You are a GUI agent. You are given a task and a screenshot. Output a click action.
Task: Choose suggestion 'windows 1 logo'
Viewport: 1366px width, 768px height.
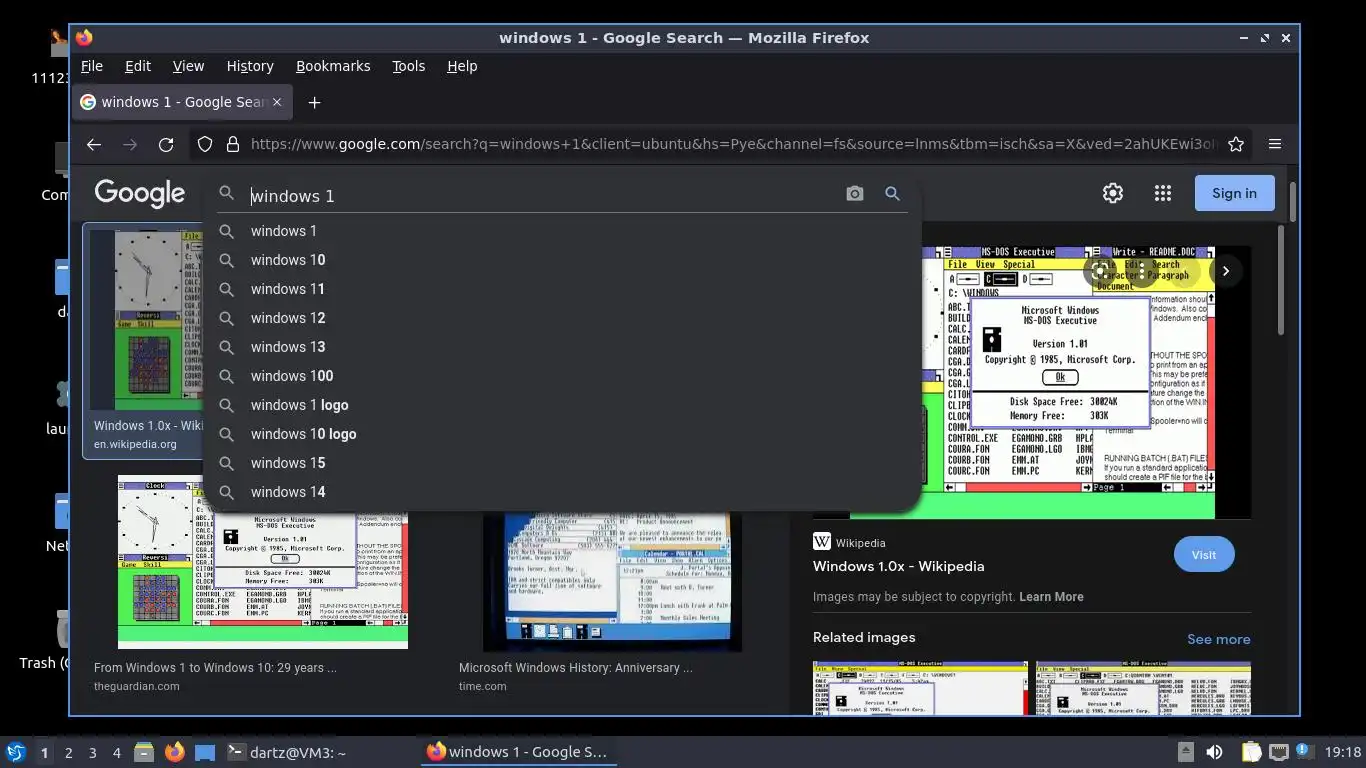coord(562,405)
